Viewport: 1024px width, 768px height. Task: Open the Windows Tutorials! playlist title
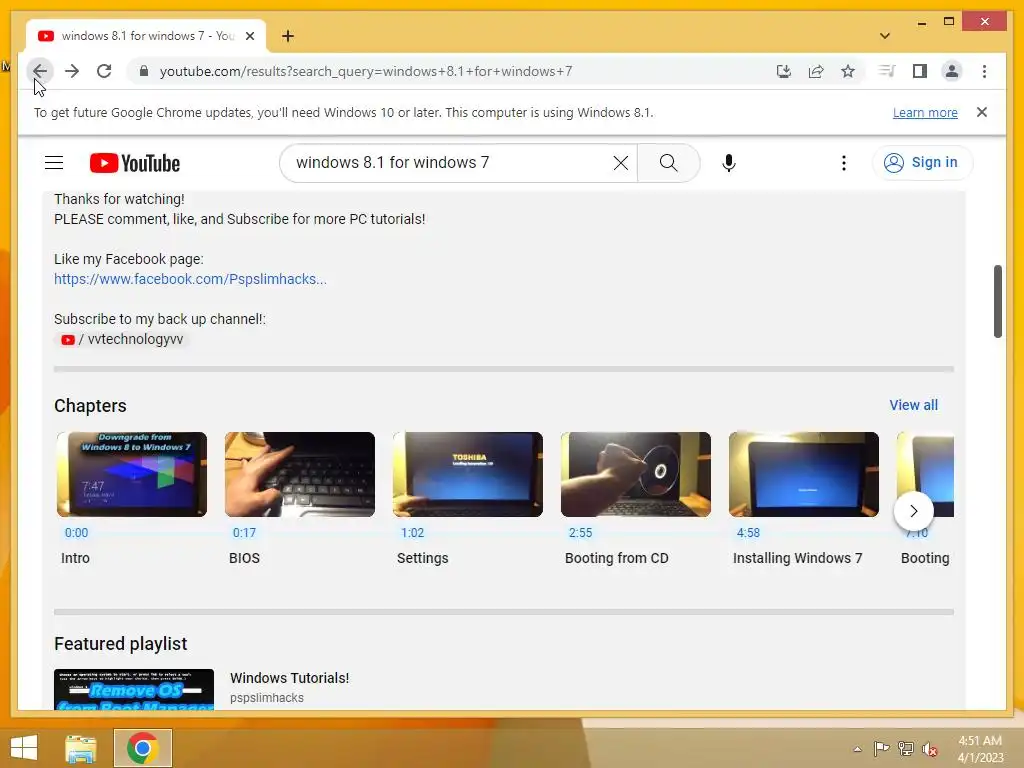point(289,678)
